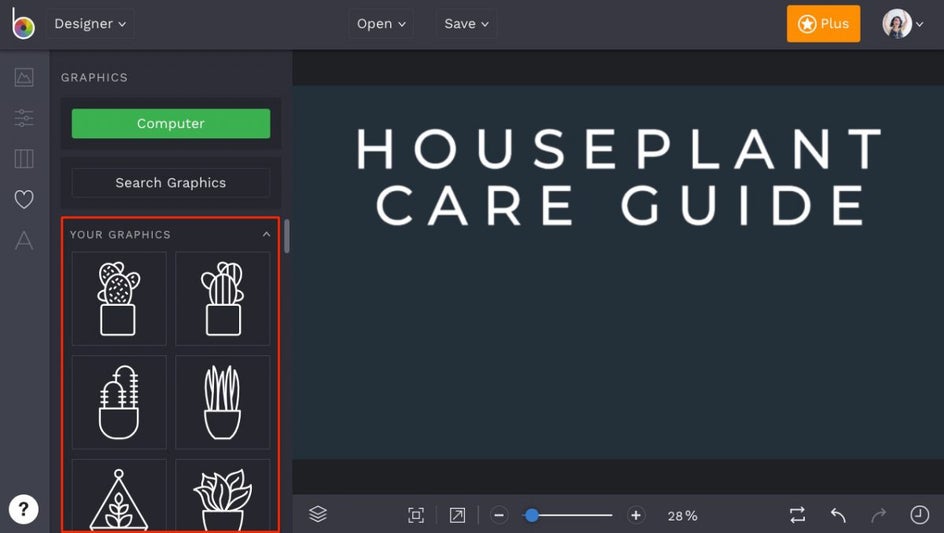Click the BeFunky logo icon
Screen dimensions: 944x533
[x=23, y=24]
